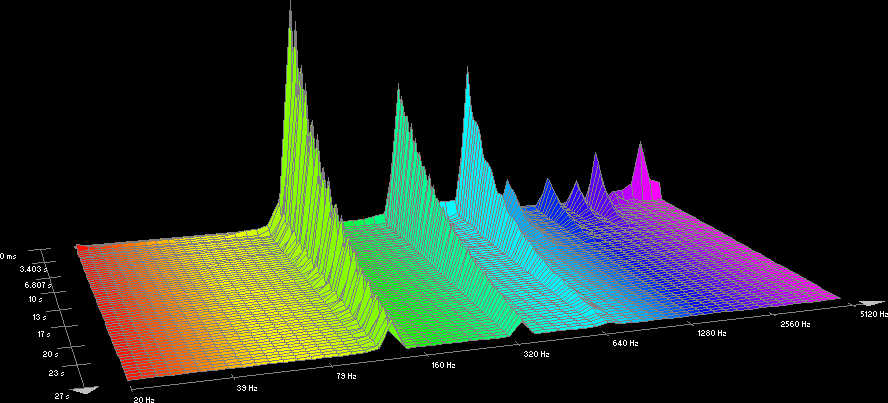Click the 27 s time axis label
This screenshot has height=403, width=888.
pyautogui.click(x=61, y=396)
